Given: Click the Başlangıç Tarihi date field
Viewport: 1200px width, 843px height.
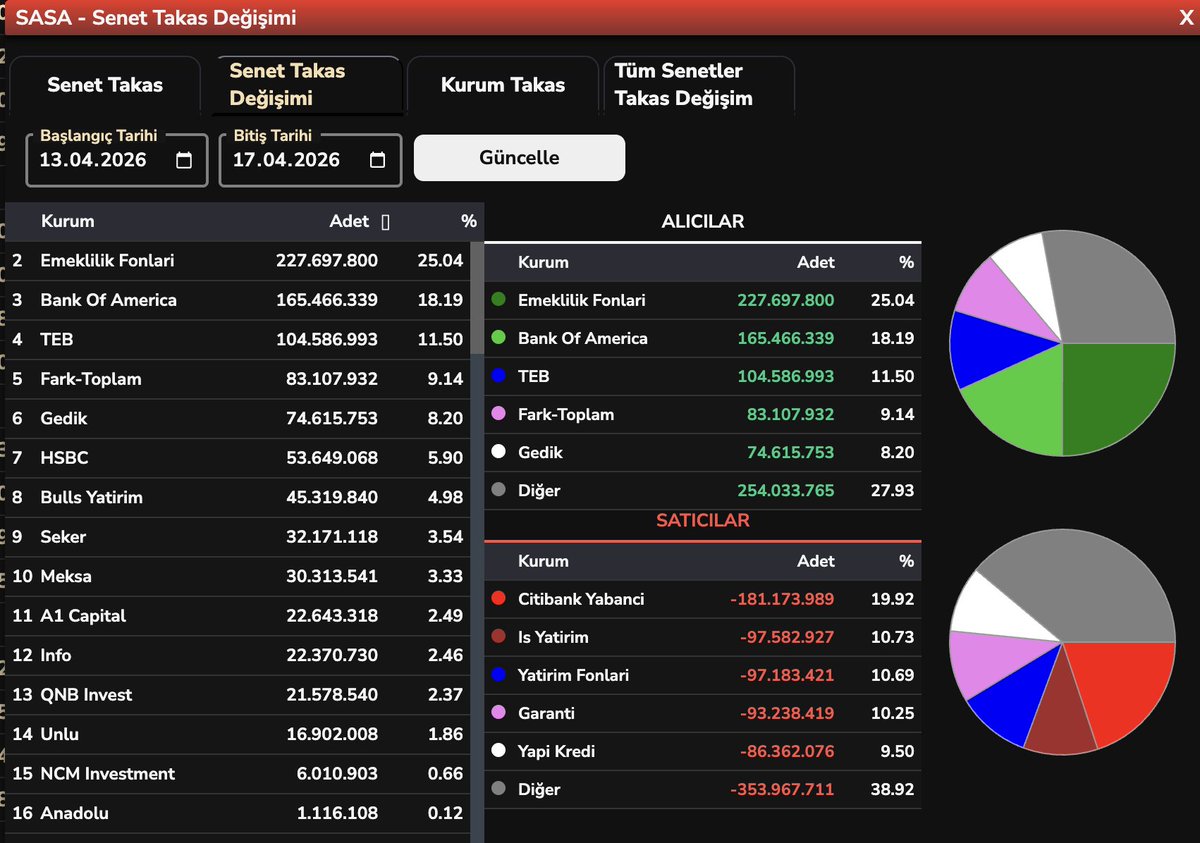Looking at the screenshot, I should [116, 160].
